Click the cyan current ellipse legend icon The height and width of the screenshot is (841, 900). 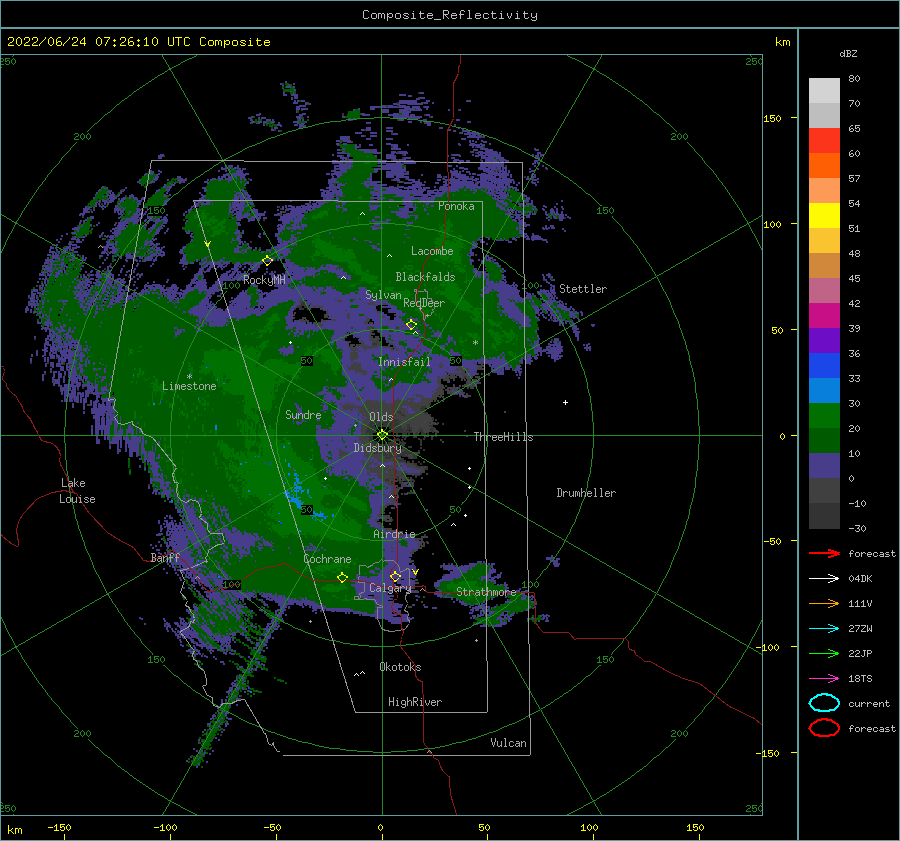click(824, 703)
